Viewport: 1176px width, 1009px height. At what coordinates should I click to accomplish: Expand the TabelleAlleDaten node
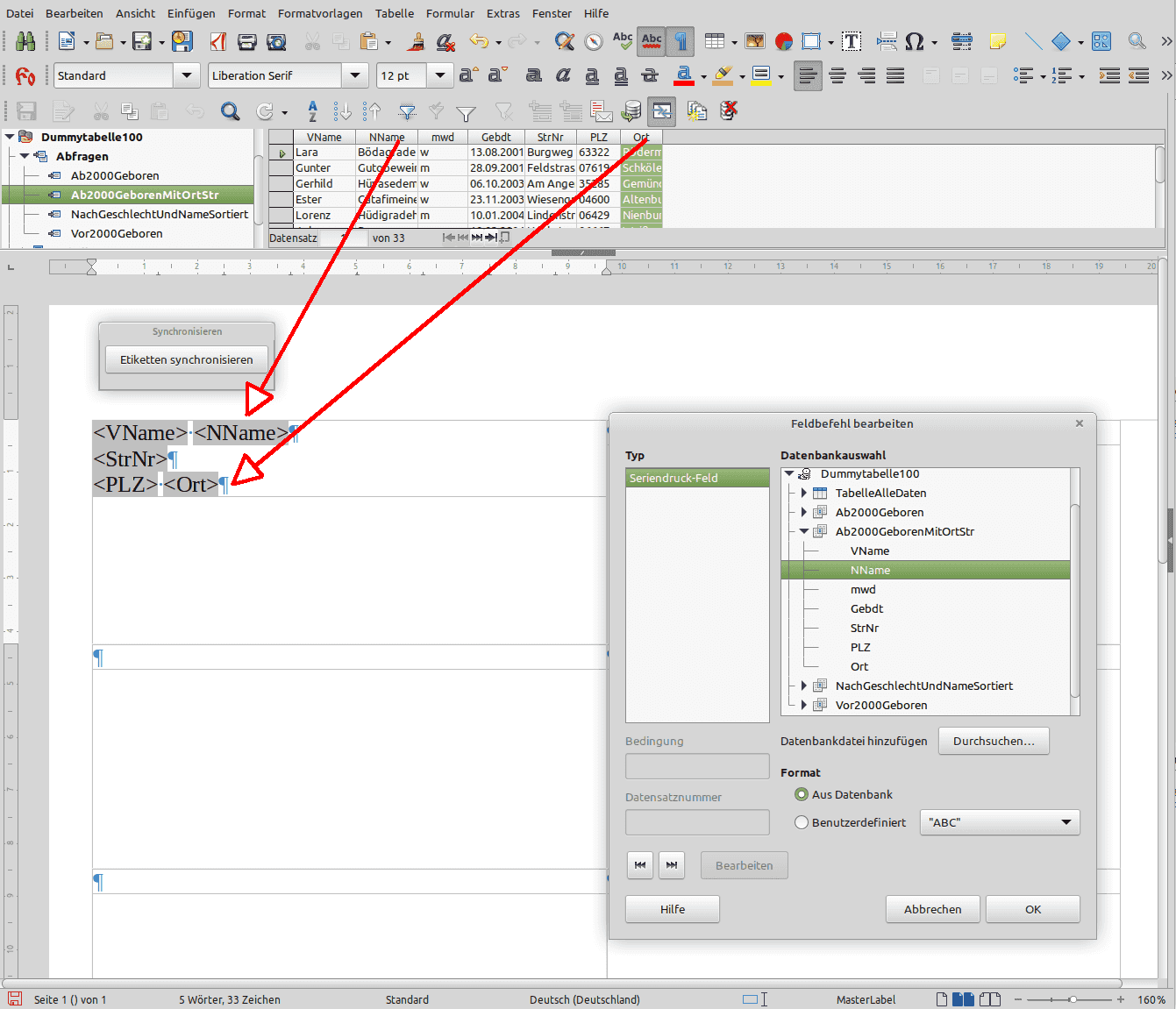click(804, 493)
